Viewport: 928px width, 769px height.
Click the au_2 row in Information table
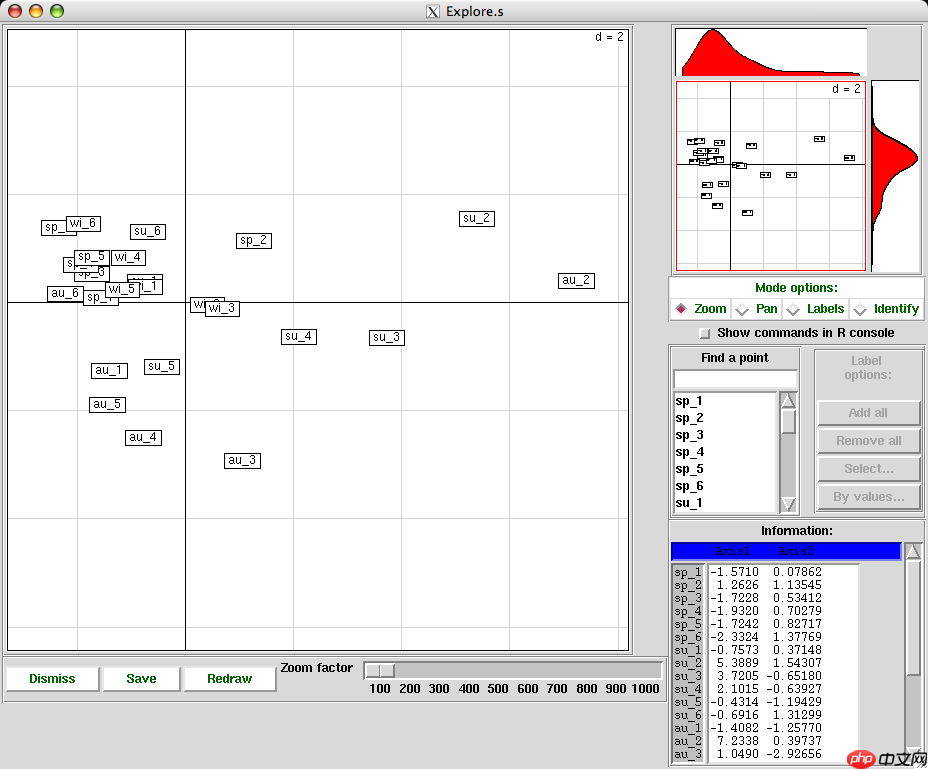(x=765, y=741)
